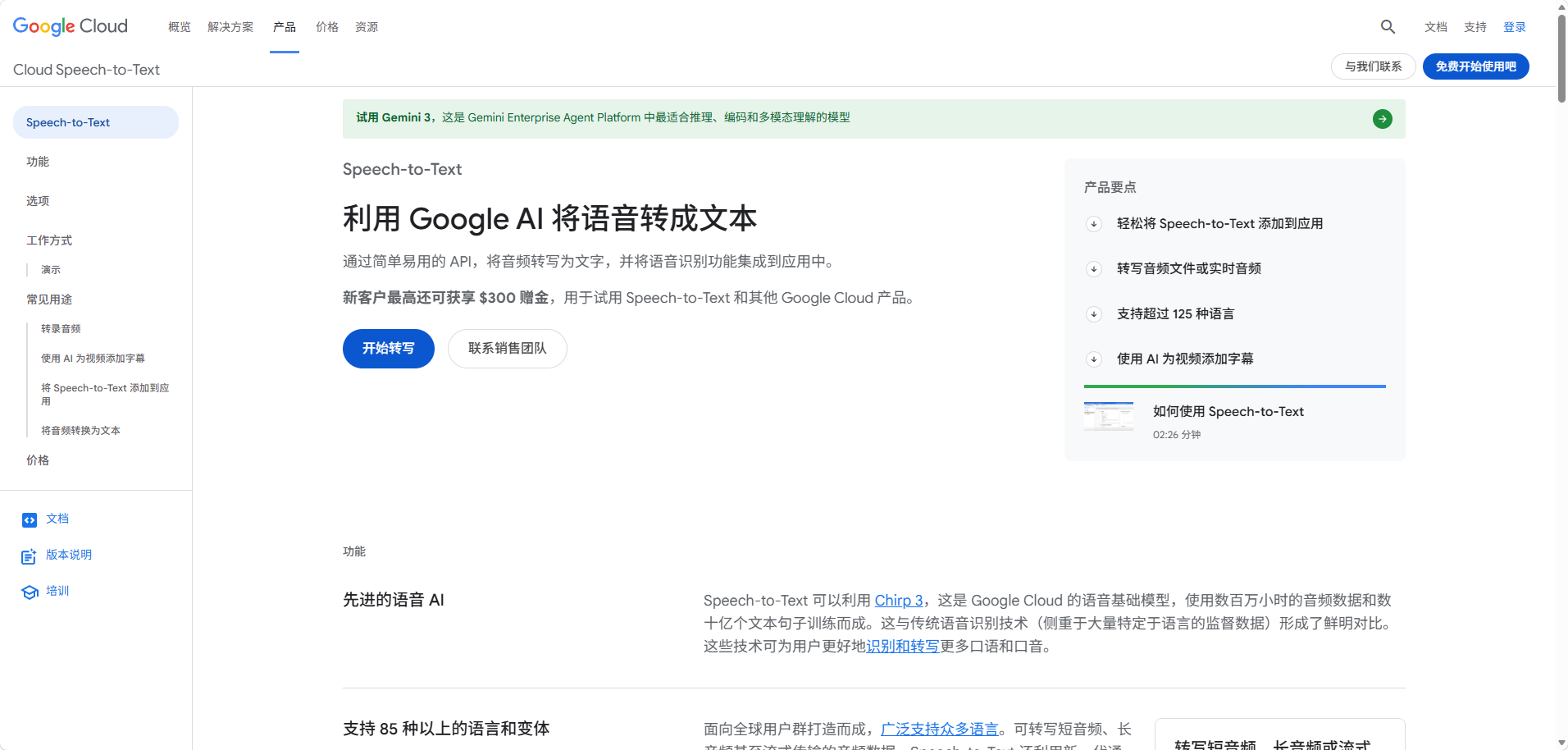
Task: Click the 如何使用 Speech-to-Text video title
Action: (x=1228, y=412)
